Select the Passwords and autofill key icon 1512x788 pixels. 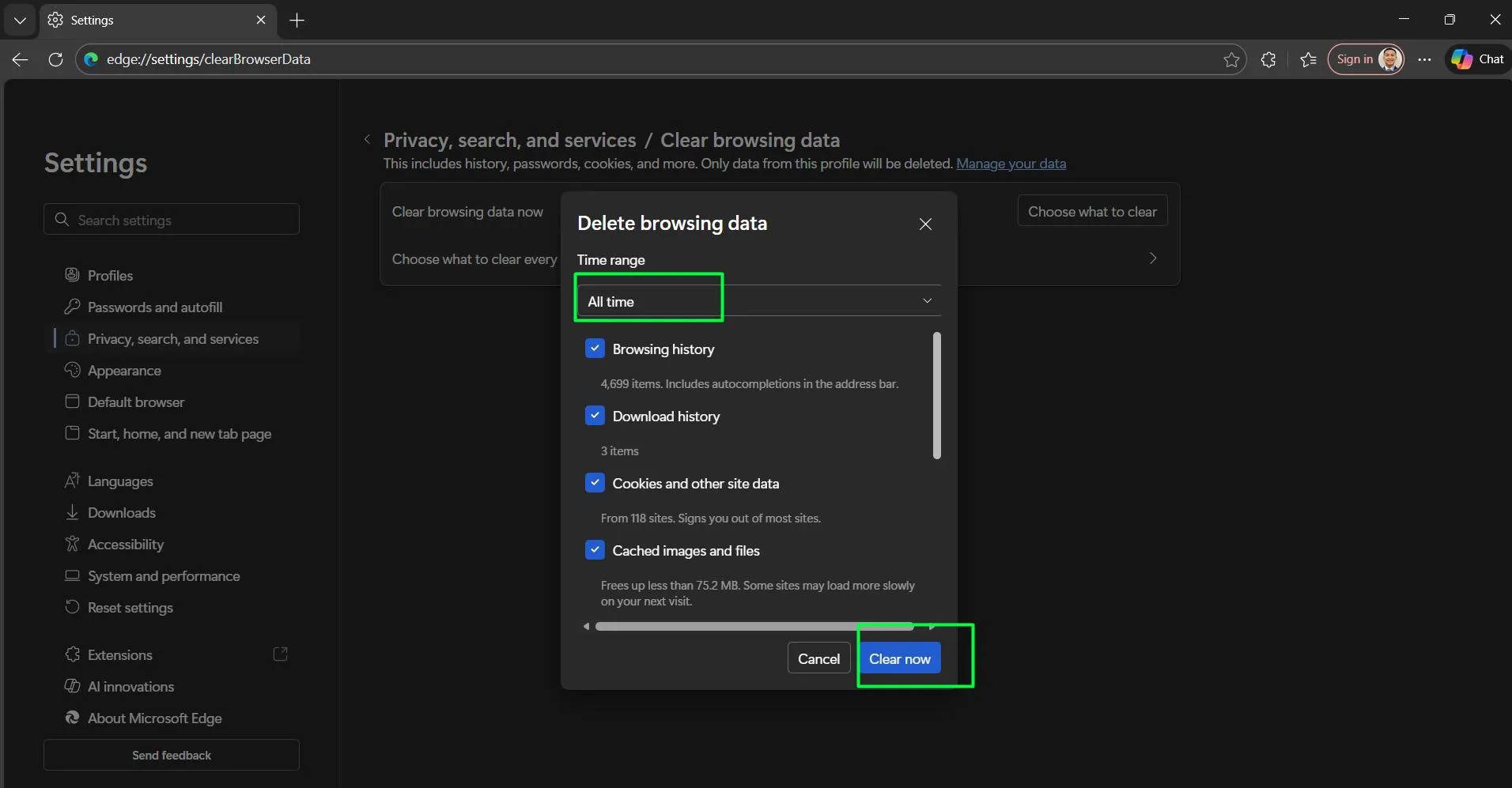coord(72,307)
